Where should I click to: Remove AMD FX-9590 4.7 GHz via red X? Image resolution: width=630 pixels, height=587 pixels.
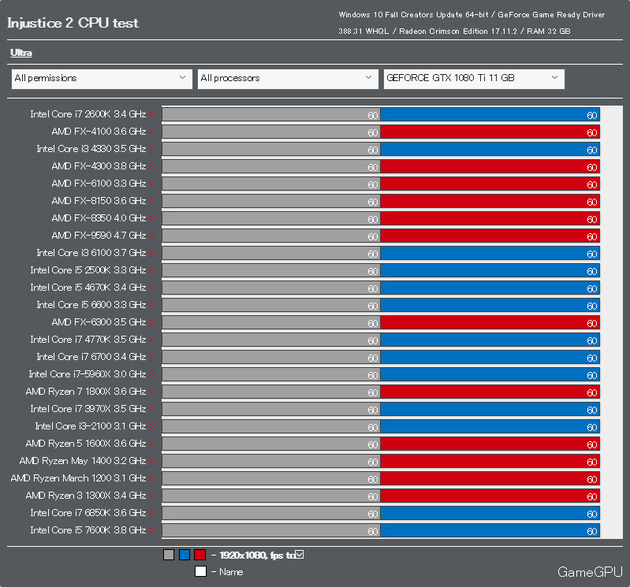pyautogui.click(x=152, y=236)
